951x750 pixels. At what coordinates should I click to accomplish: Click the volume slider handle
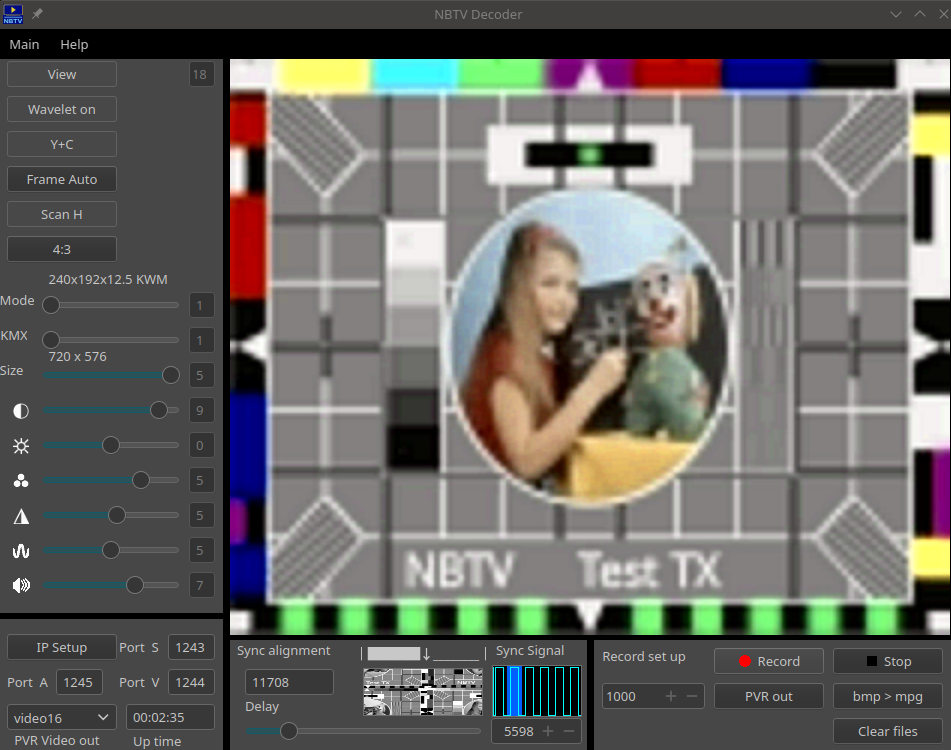pos(135,585)
